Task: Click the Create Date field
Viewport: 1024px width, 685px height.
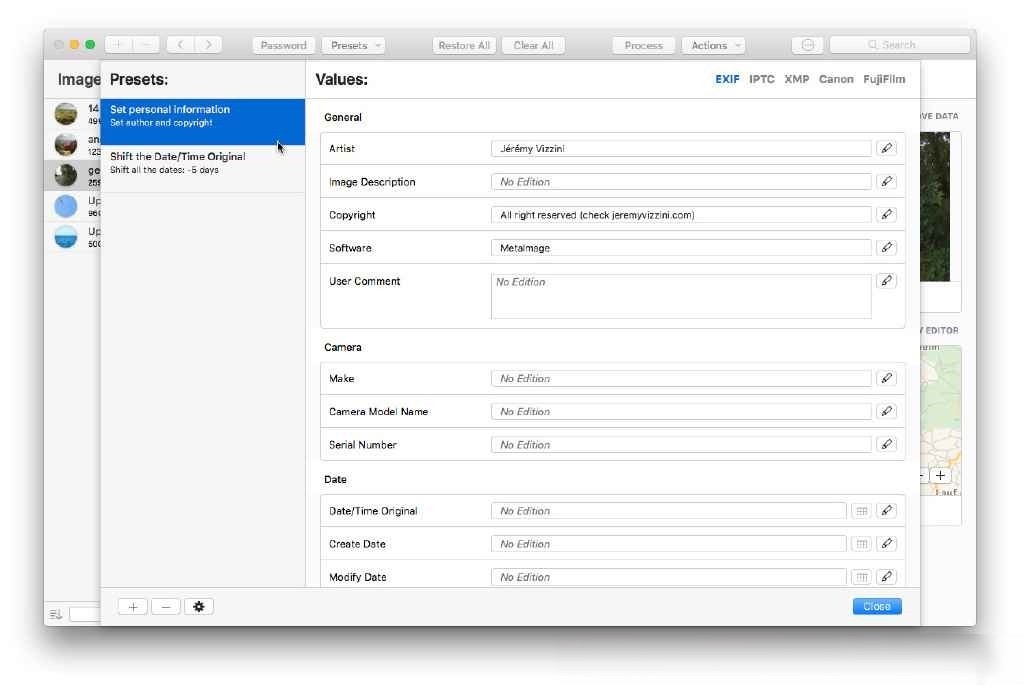Action: [x=668, y=543]
